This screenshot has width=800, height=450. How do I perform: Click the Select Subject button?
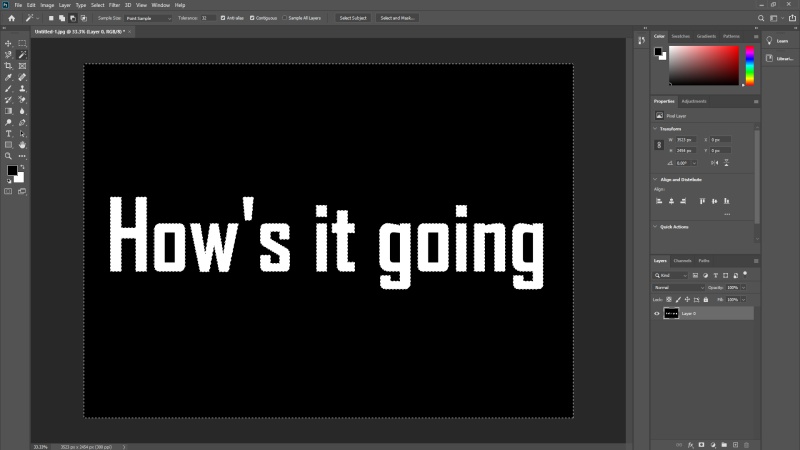[353, 18]
